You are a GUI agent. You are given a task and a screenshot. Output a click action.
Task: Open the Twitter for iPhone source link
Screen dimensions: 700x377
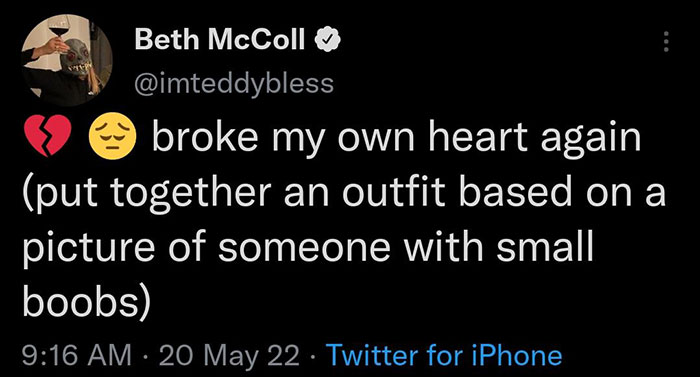pos(444,356)
